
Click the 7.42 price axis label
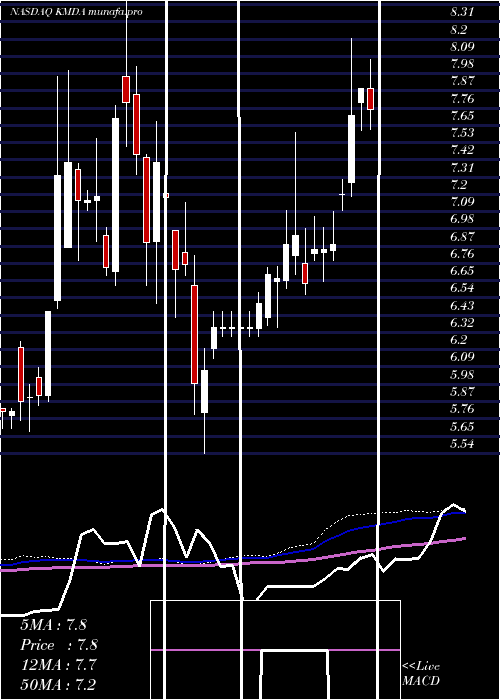click(x=462, y=150)
